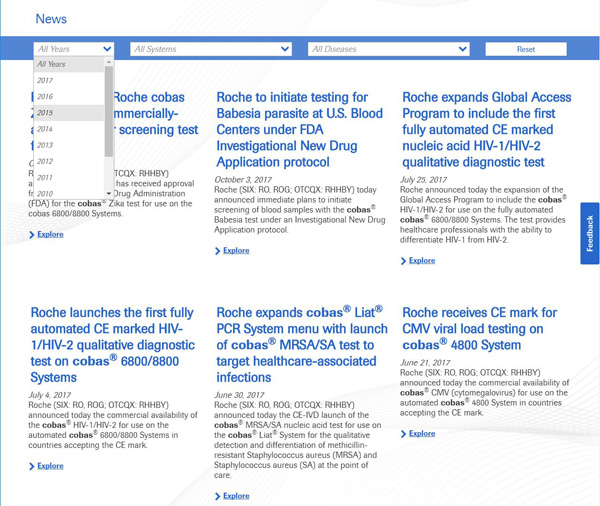Click the year list scrollbar thumb
The width and height of the screenshot is (600, 506).
point(109,110)
